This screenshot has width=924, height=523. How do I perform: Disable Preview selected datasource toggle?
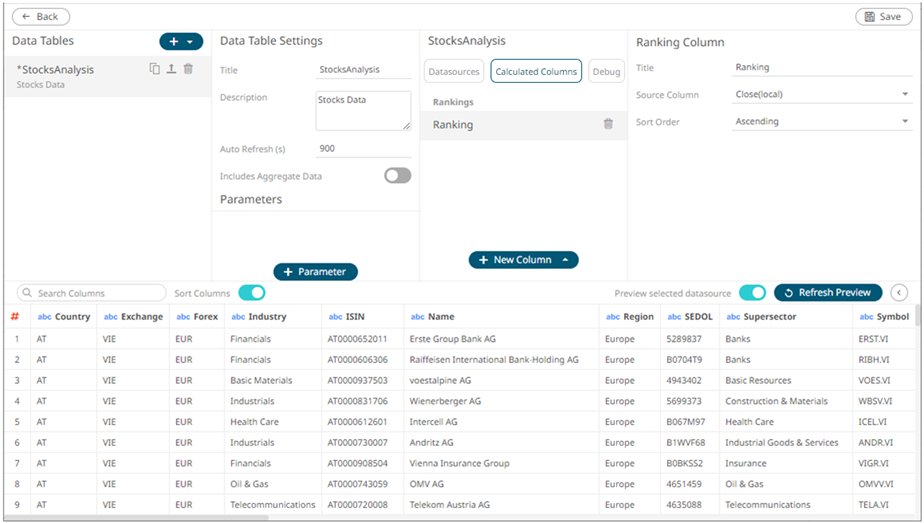click(752, 293)
